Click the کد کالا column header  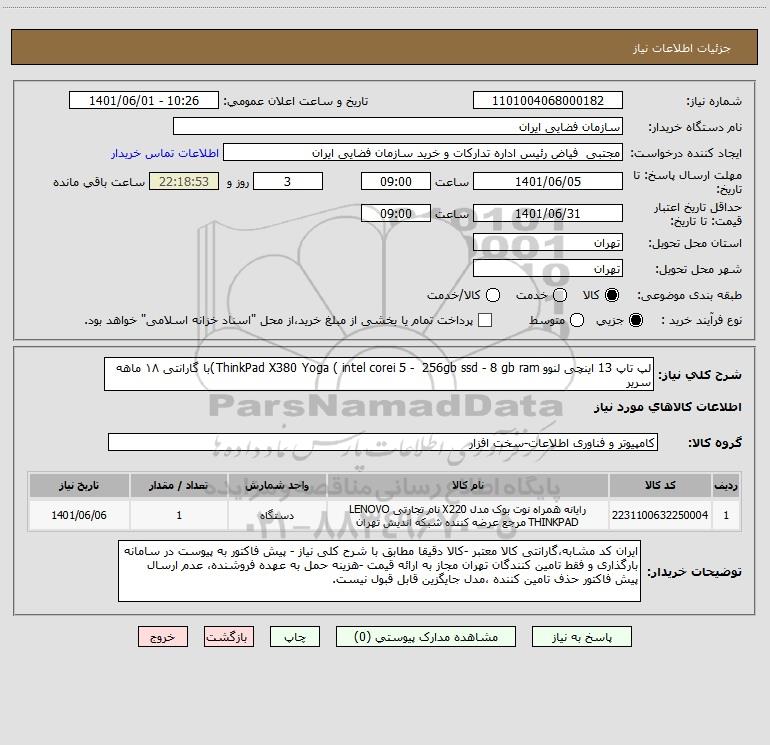point(660,485)
